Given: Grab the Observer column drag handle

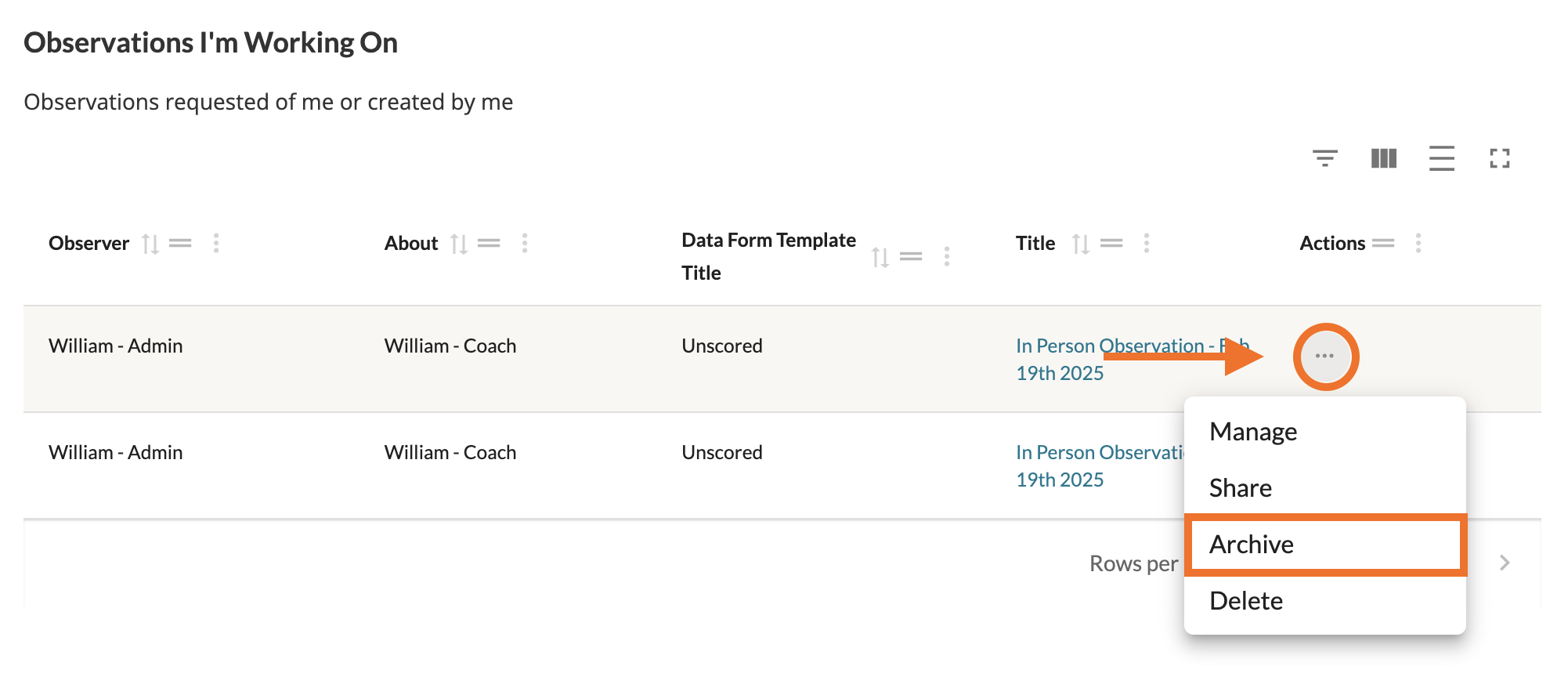Looking at the screenshot, I should 181,244.
